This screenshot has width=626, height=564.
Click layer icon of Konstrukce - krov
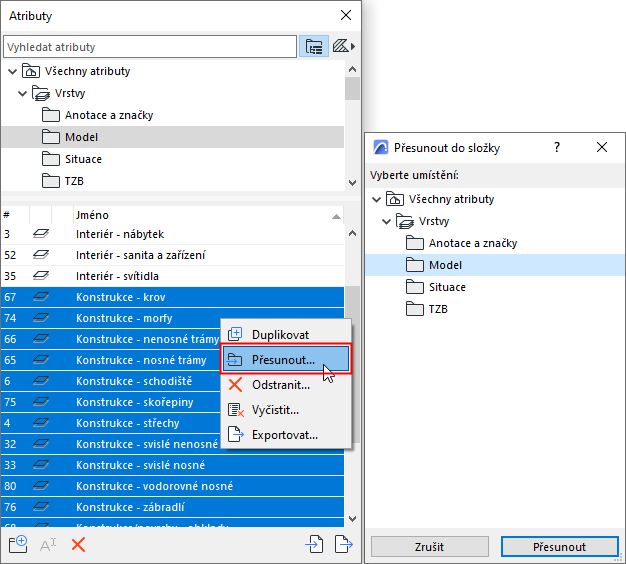(x=41, y=297)
